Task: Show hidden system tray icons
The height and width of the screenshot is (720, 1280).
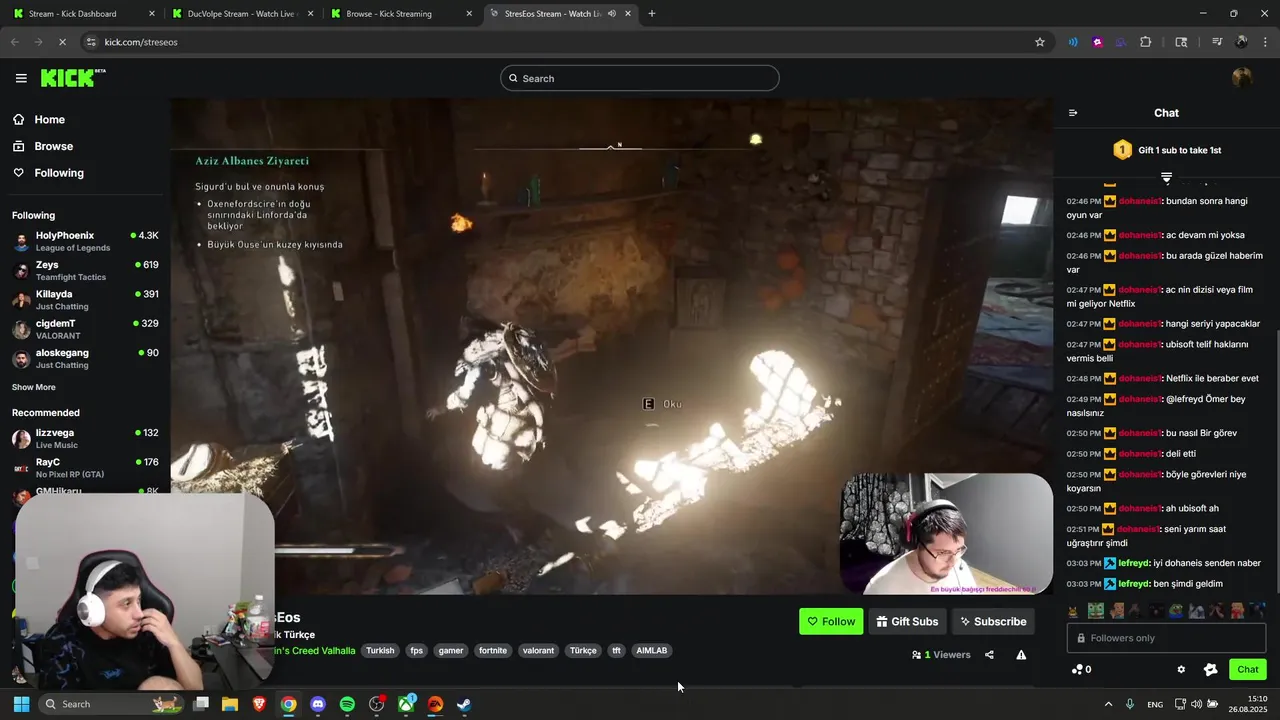Action: (1108, 704)
